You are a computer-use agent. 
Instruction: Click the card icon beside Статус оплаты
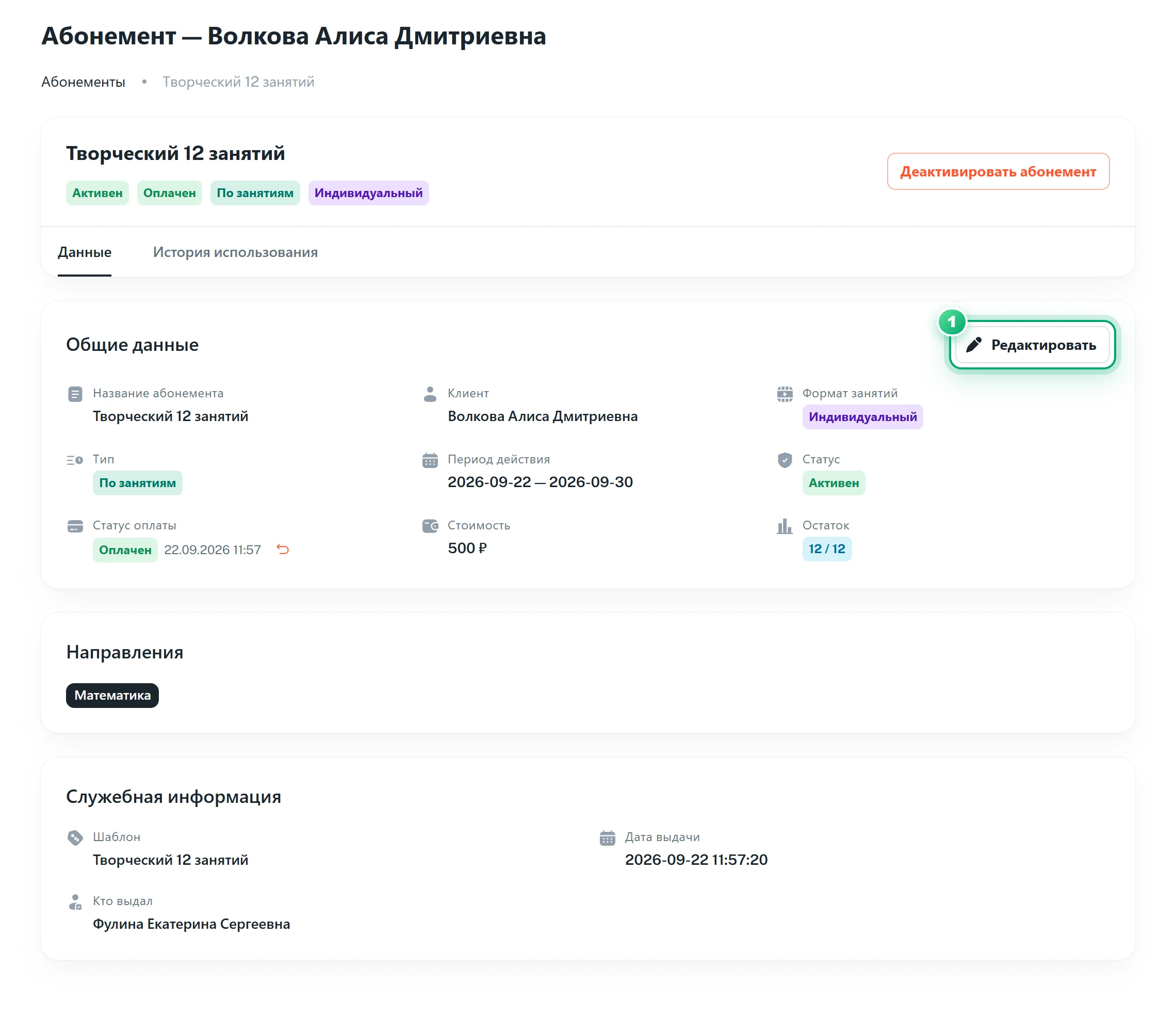coord(75,526)
